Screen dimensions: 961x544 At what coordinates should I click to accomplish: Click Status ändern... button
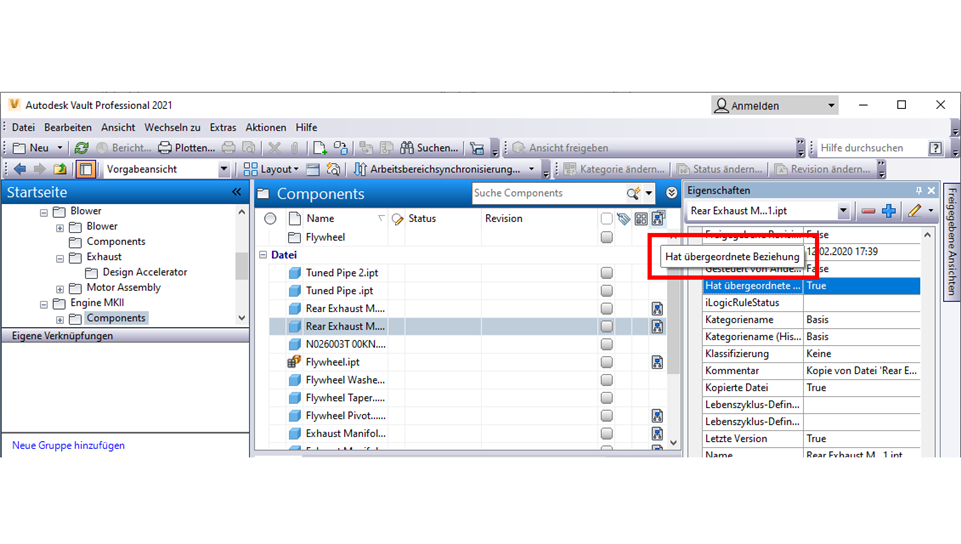click(x=721, y=169)
